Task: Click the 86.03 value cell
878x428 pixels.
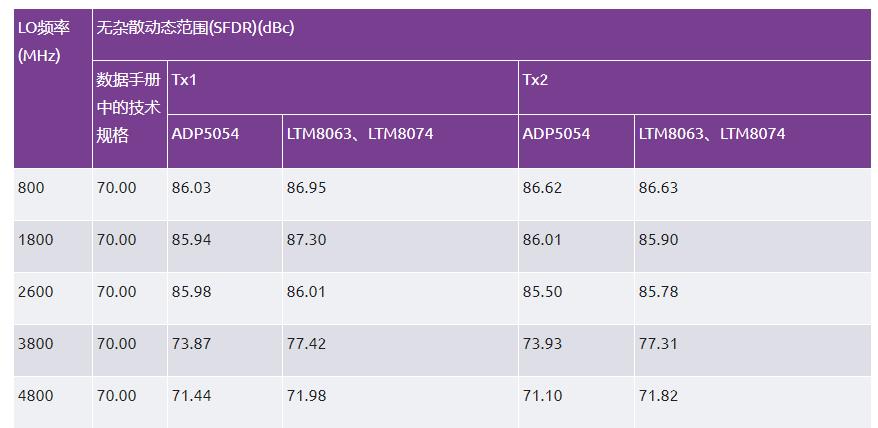Action: [192, 188]
